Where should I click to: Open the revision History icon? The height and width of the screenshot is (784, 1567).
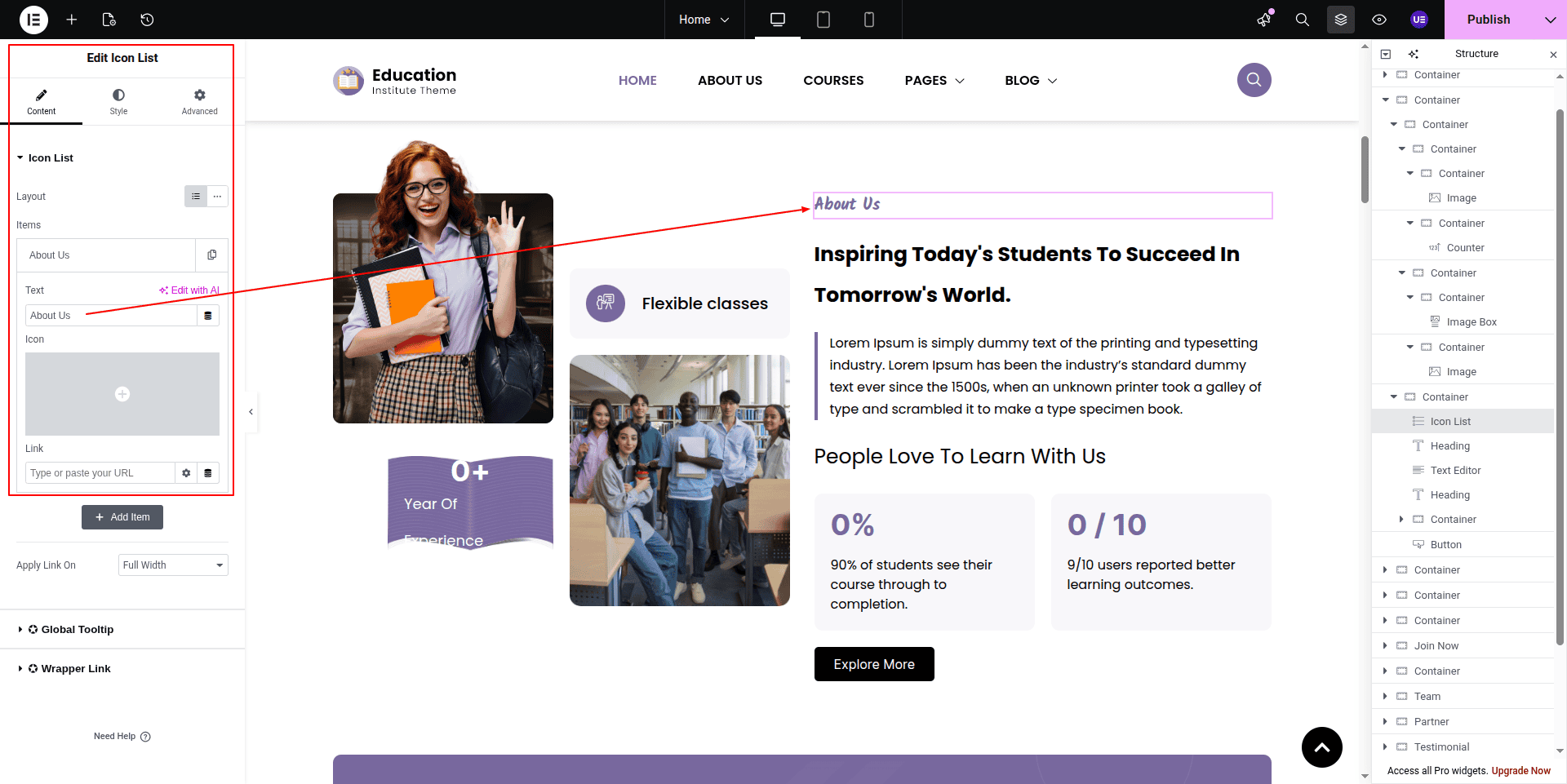(x=147, y=20)
